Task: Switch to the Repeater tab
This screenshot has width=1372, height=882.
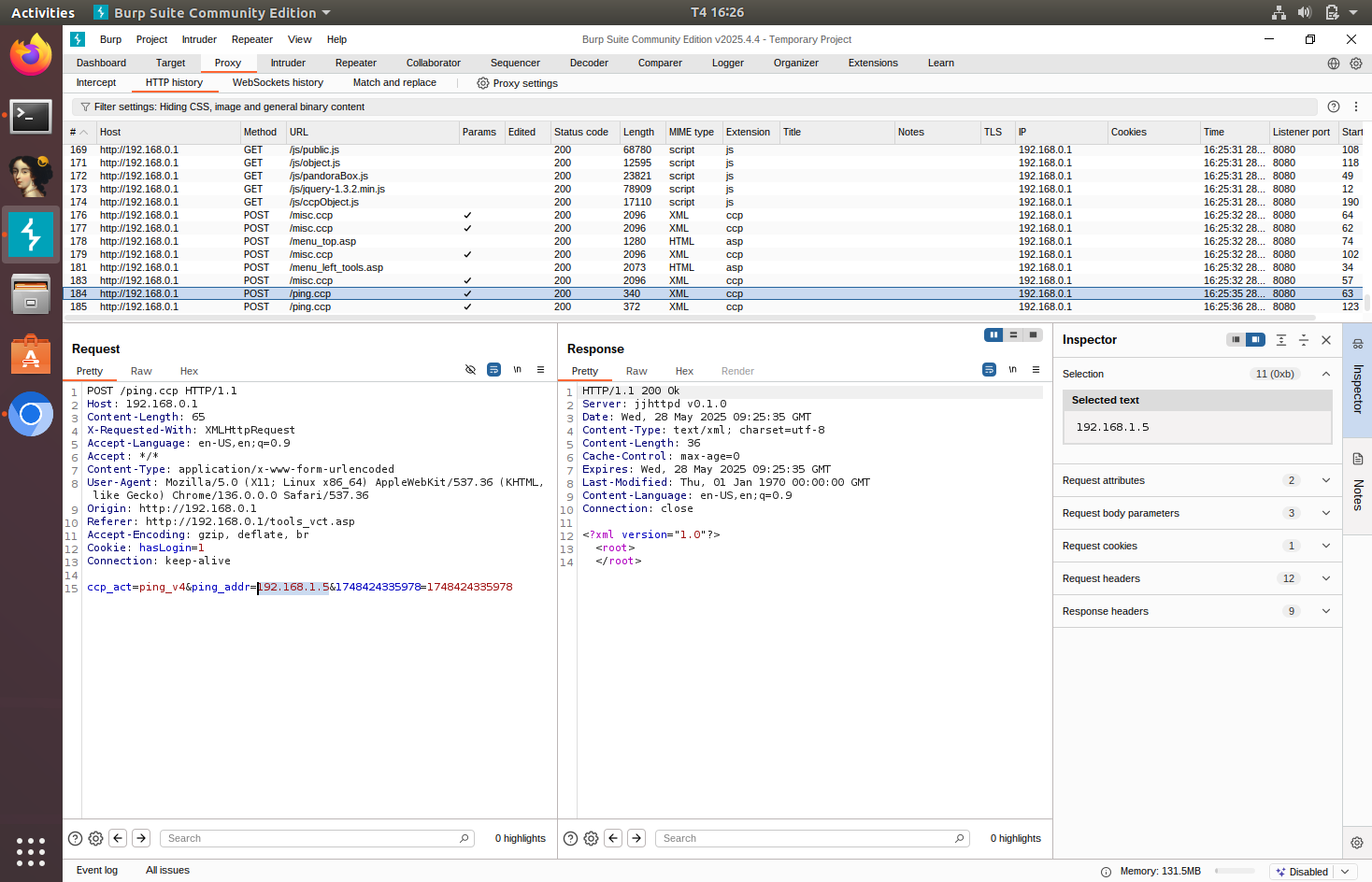Action: click(x=355, y=63)
